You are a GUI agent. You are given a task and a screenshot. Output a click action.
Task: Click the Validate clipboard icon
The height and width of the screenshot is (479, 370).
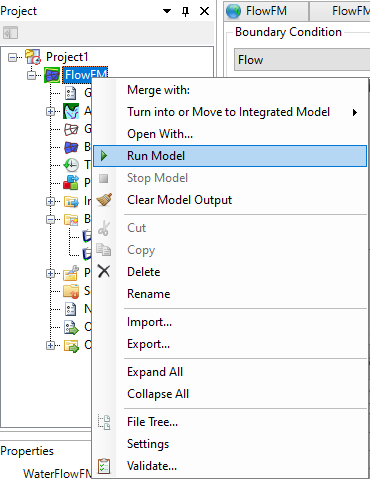click(104, 466)
